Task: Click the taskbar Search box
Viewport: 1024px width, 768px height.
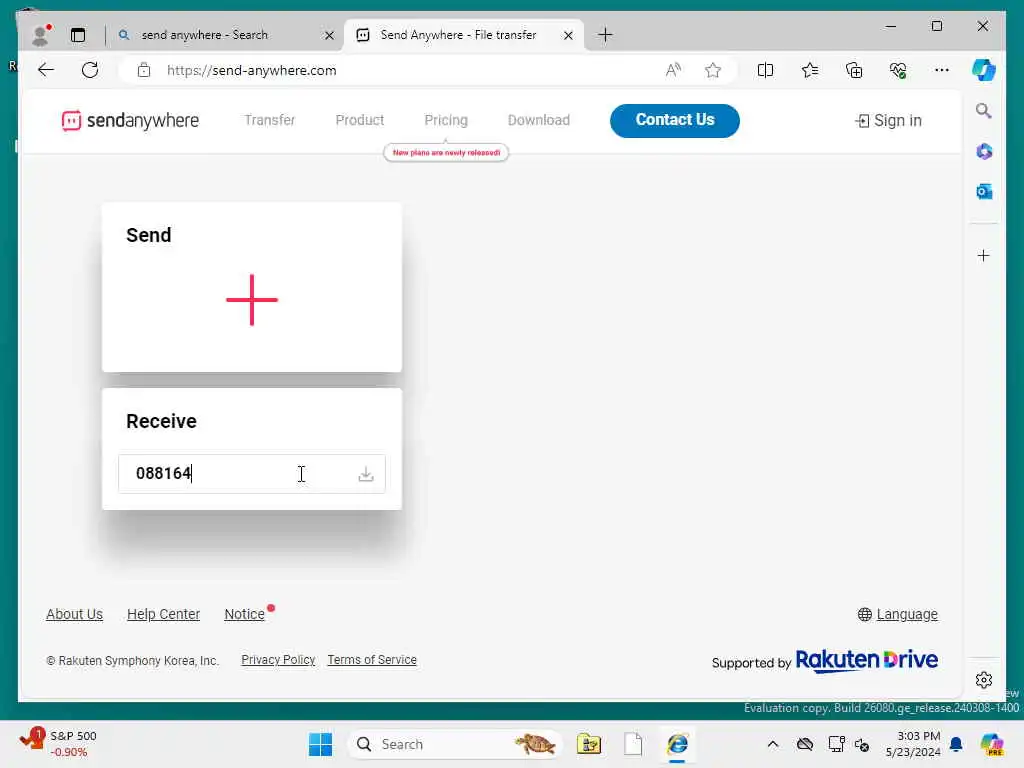Action: click(x=455, y=744)
